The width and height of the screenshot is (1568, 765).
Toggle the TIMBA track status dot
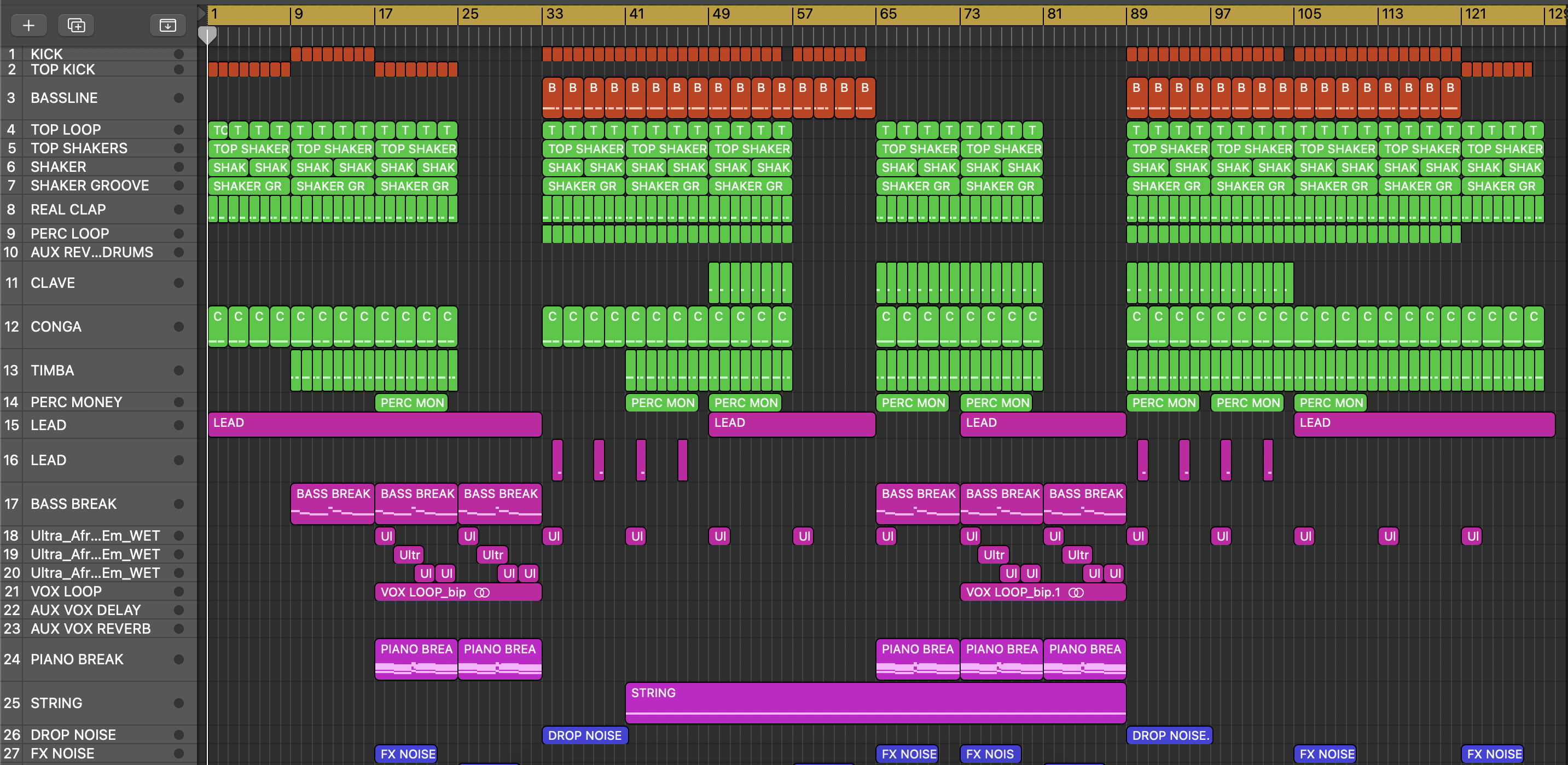click(x=178, y=370)
